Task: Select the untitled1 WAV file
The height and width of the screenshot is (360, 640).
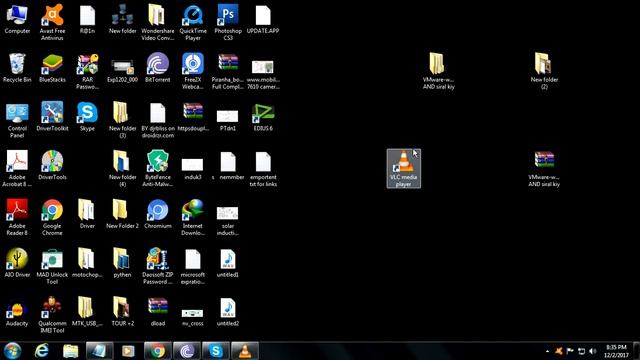Action: [228, 262]
